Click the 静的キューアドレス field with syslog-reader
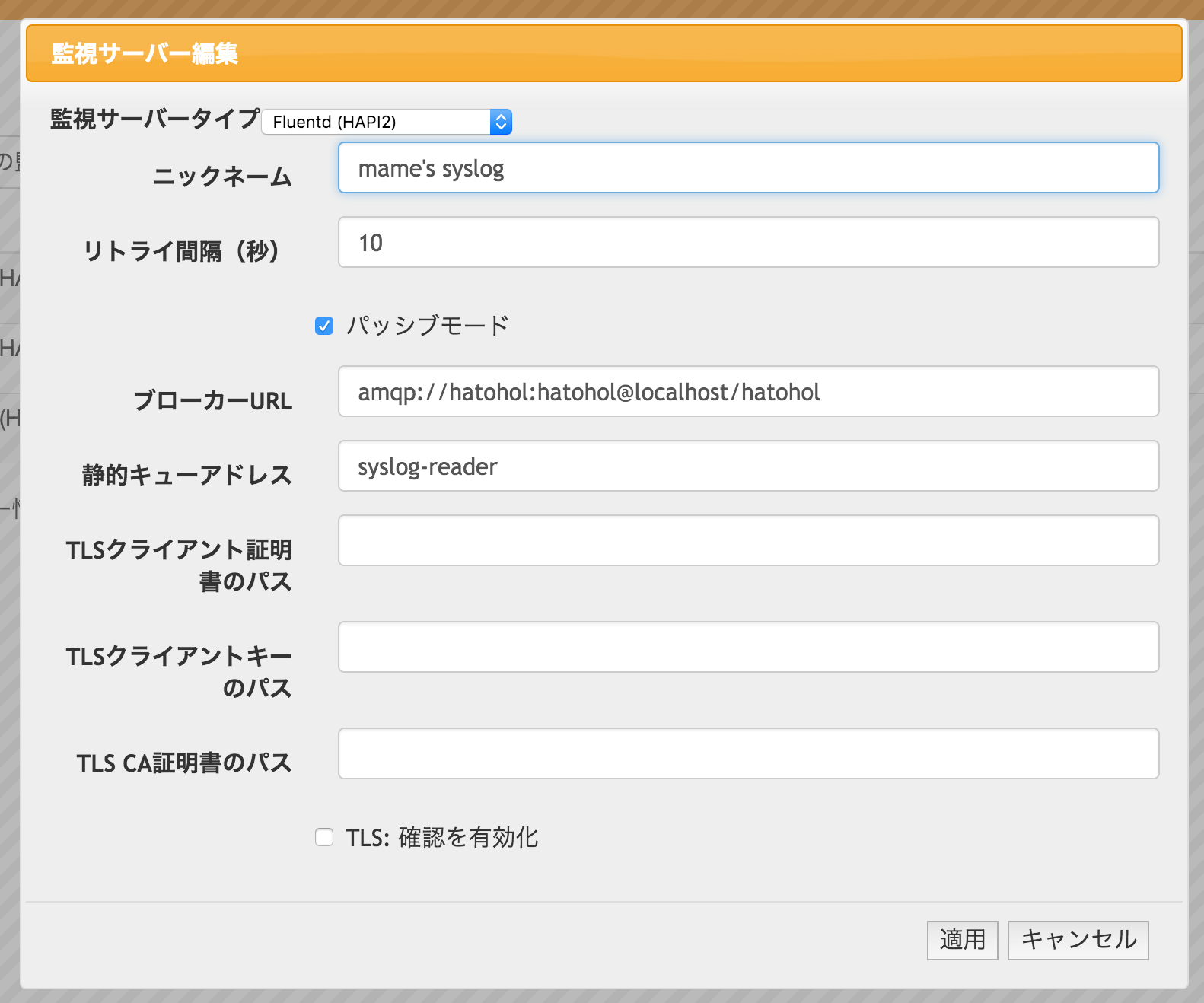This screenshot has height=1003, width=1204. click(748, 466)
